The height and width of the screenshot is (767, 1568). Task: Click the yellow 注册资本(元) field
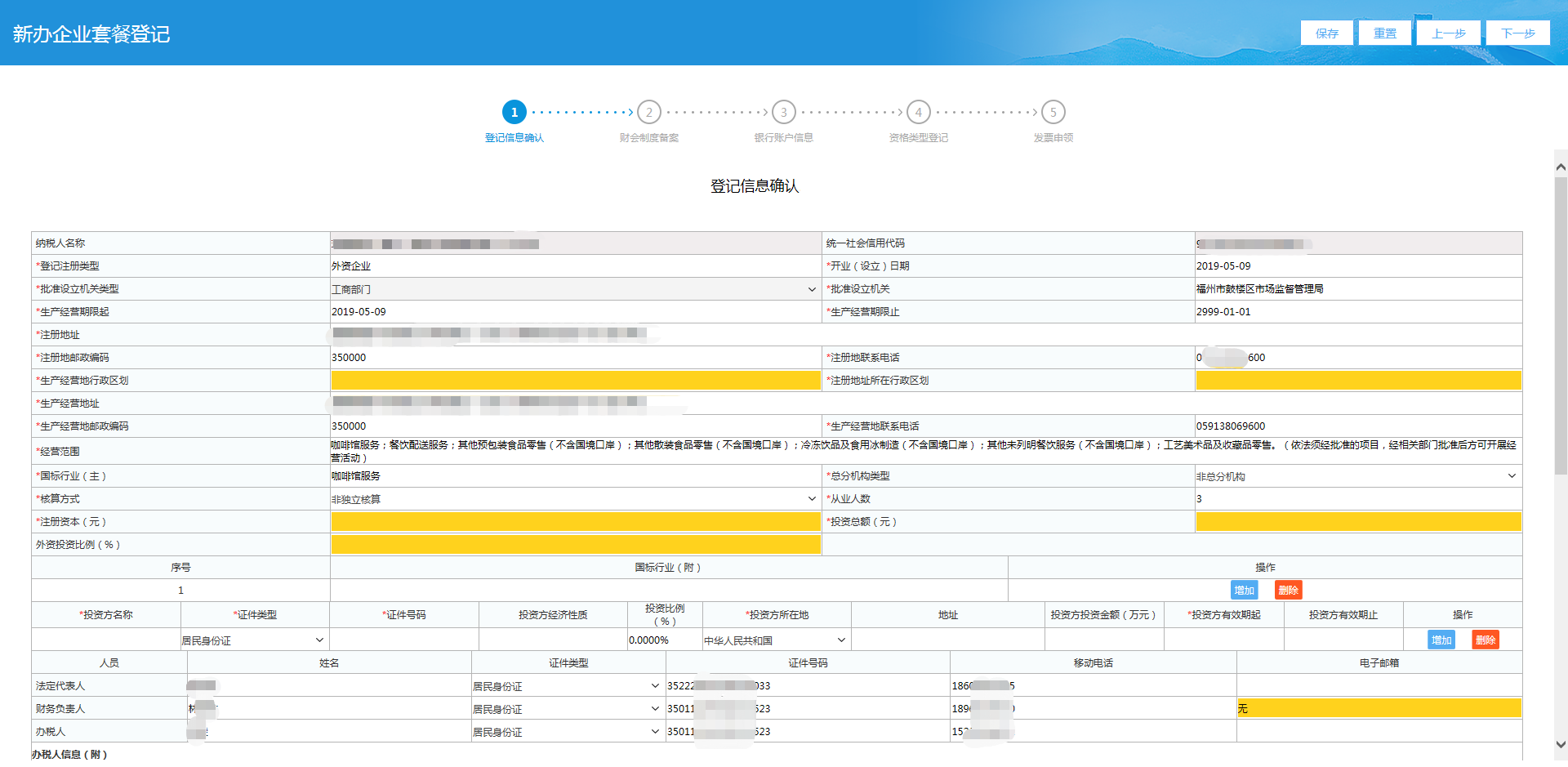575,522
